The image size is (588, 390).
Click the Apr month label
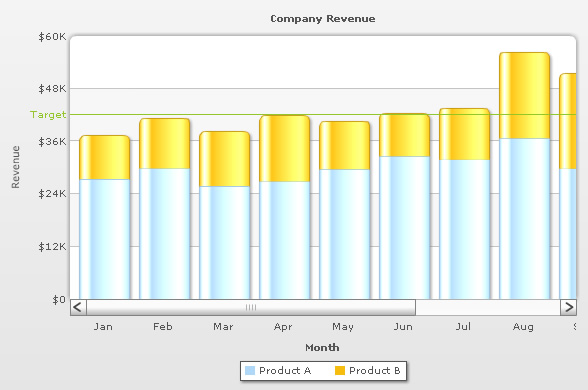point(283,327)
